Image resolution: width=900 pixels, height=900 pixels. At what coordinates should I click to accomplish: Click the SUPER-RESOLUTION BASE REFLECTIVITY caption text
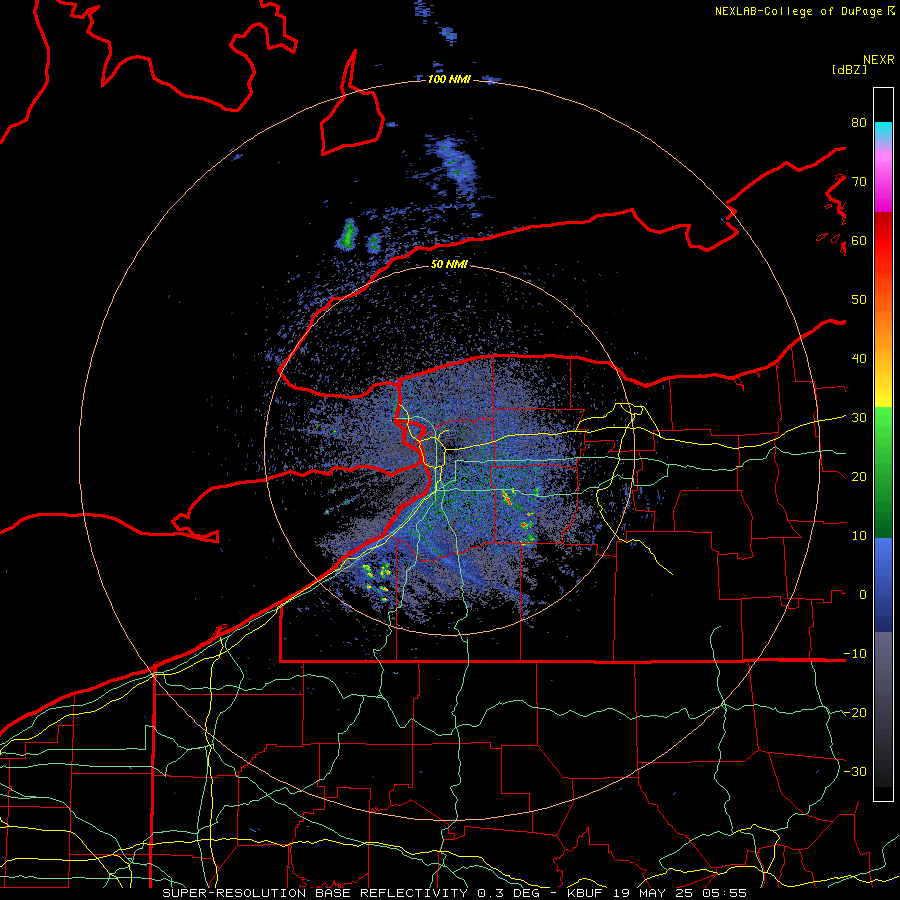[315, 893]
